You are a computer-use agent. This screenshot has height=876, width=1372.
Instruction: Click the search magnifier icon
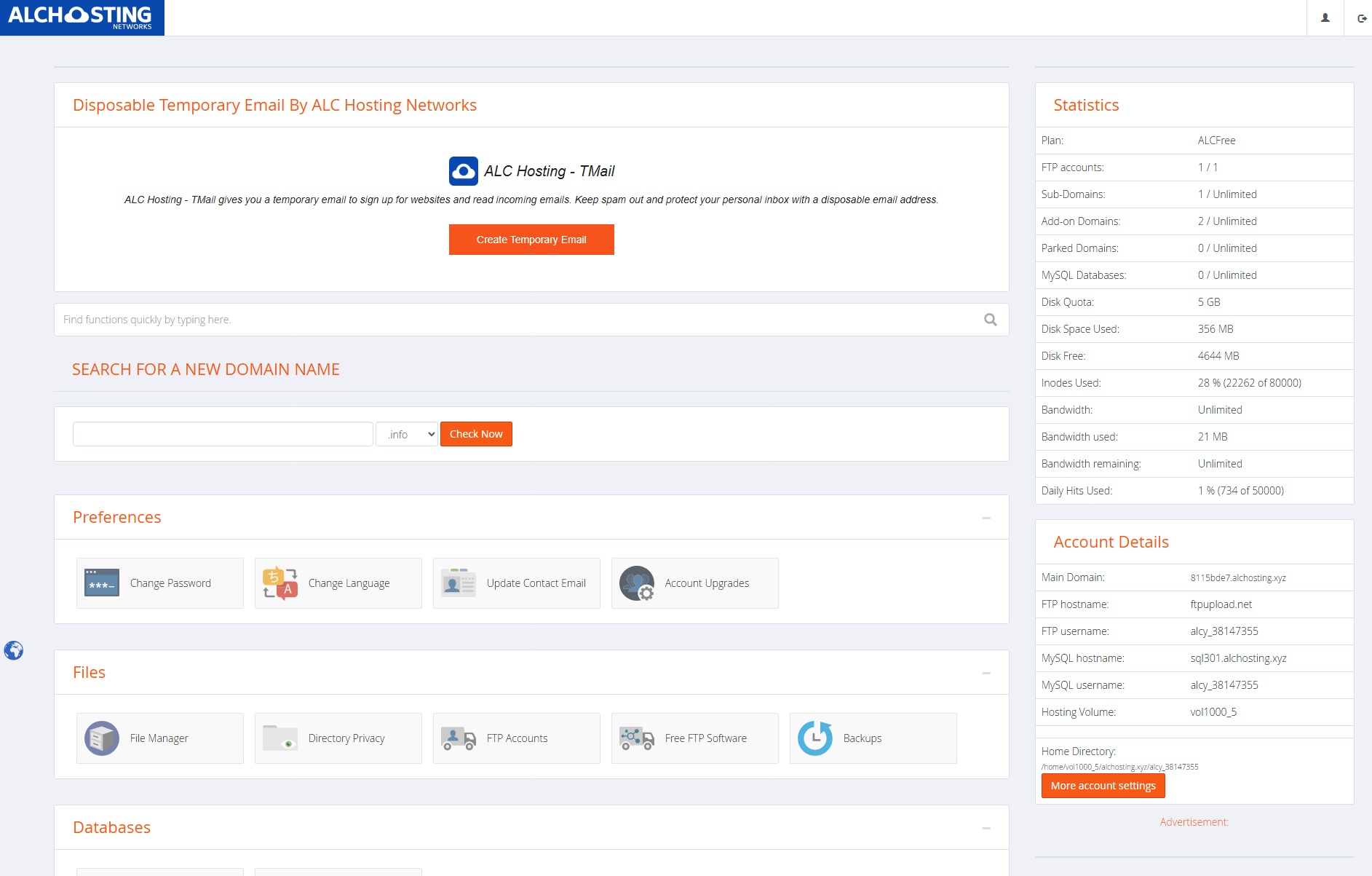coord(991,320)
